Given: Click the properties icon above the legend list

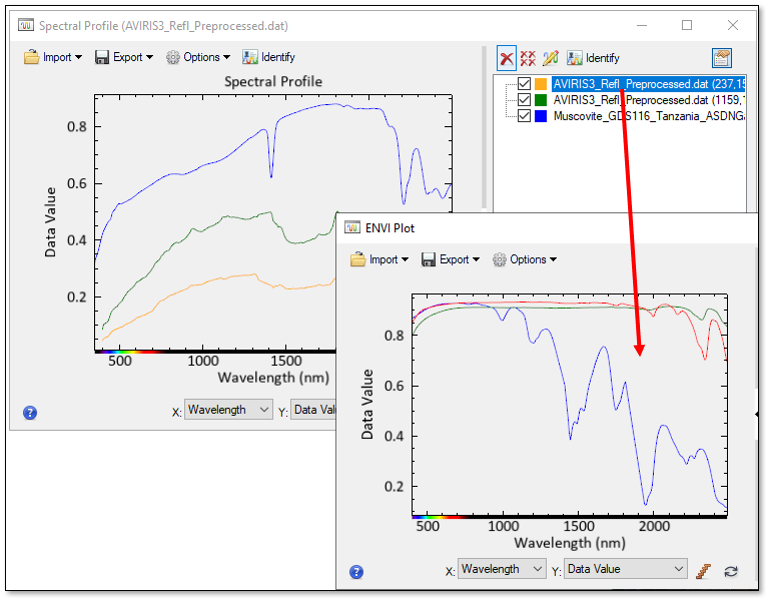Looking at the screenshot, I should [721, 58].
